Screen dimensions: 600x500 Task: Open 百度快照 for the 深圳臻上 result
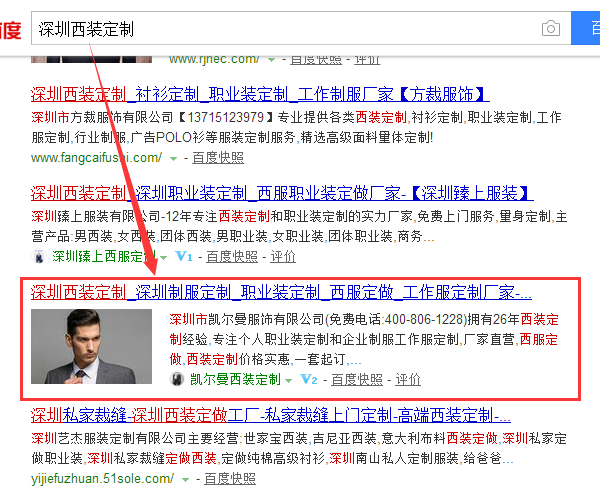tap(232, 256)
